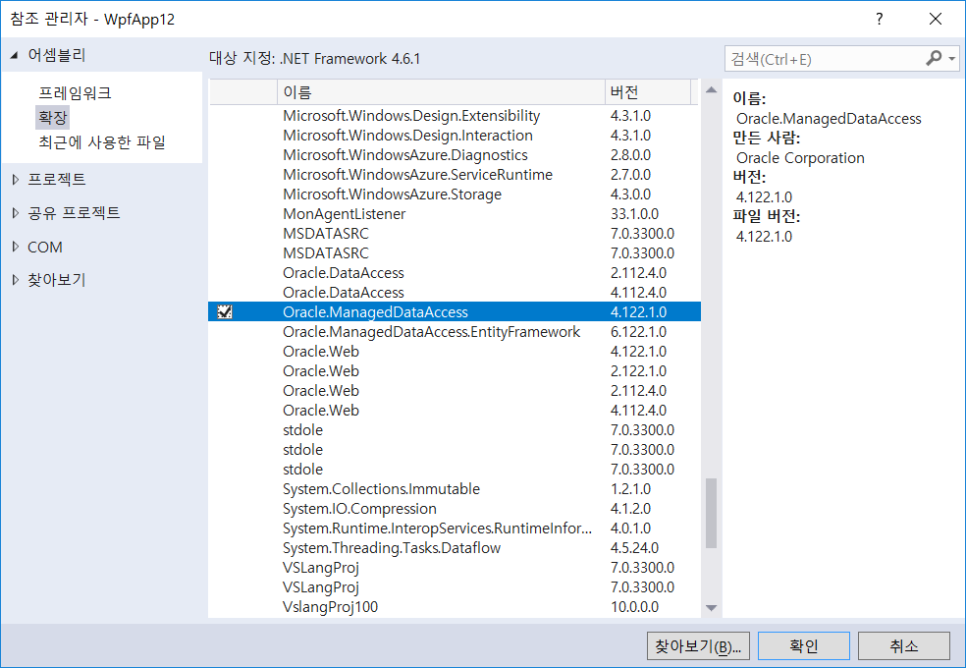Click the list scrollbar thumb
The image size is (966, 668).
coord(711,513)
